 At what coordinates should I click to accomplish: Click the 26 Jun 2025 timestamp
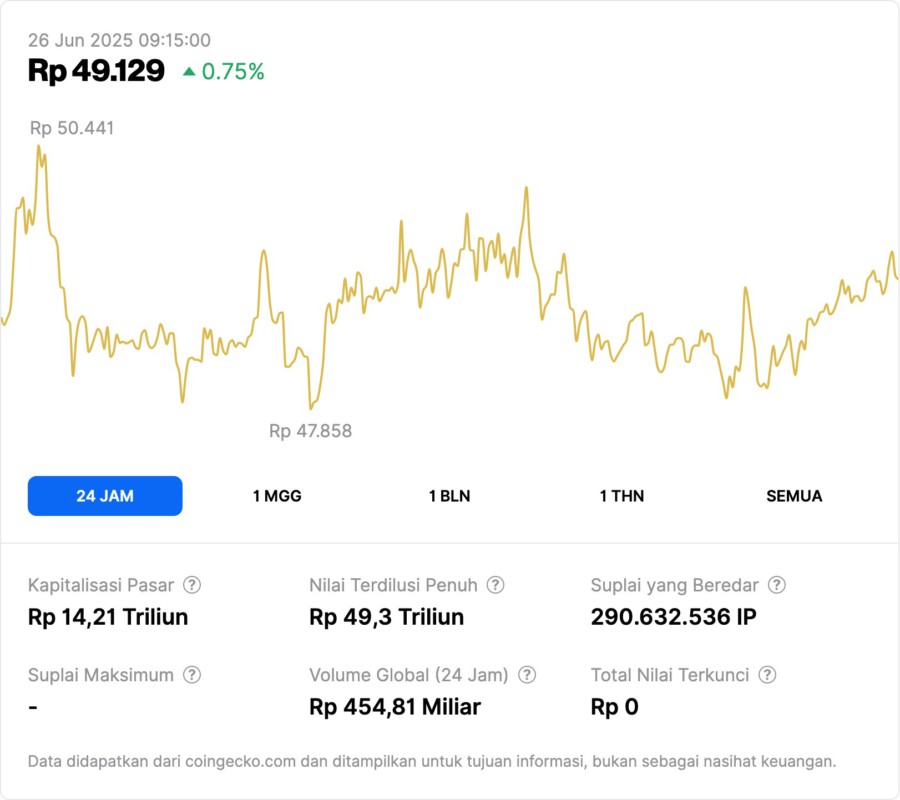pyautogui.click(x=119, y=40)
